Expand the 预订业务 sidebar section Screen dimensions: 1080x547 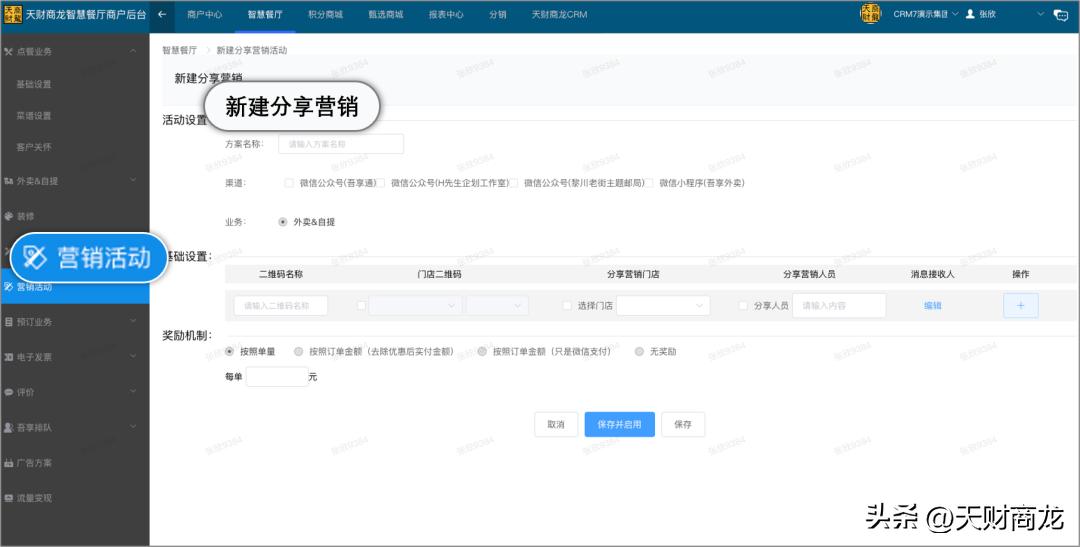(75, 322)
